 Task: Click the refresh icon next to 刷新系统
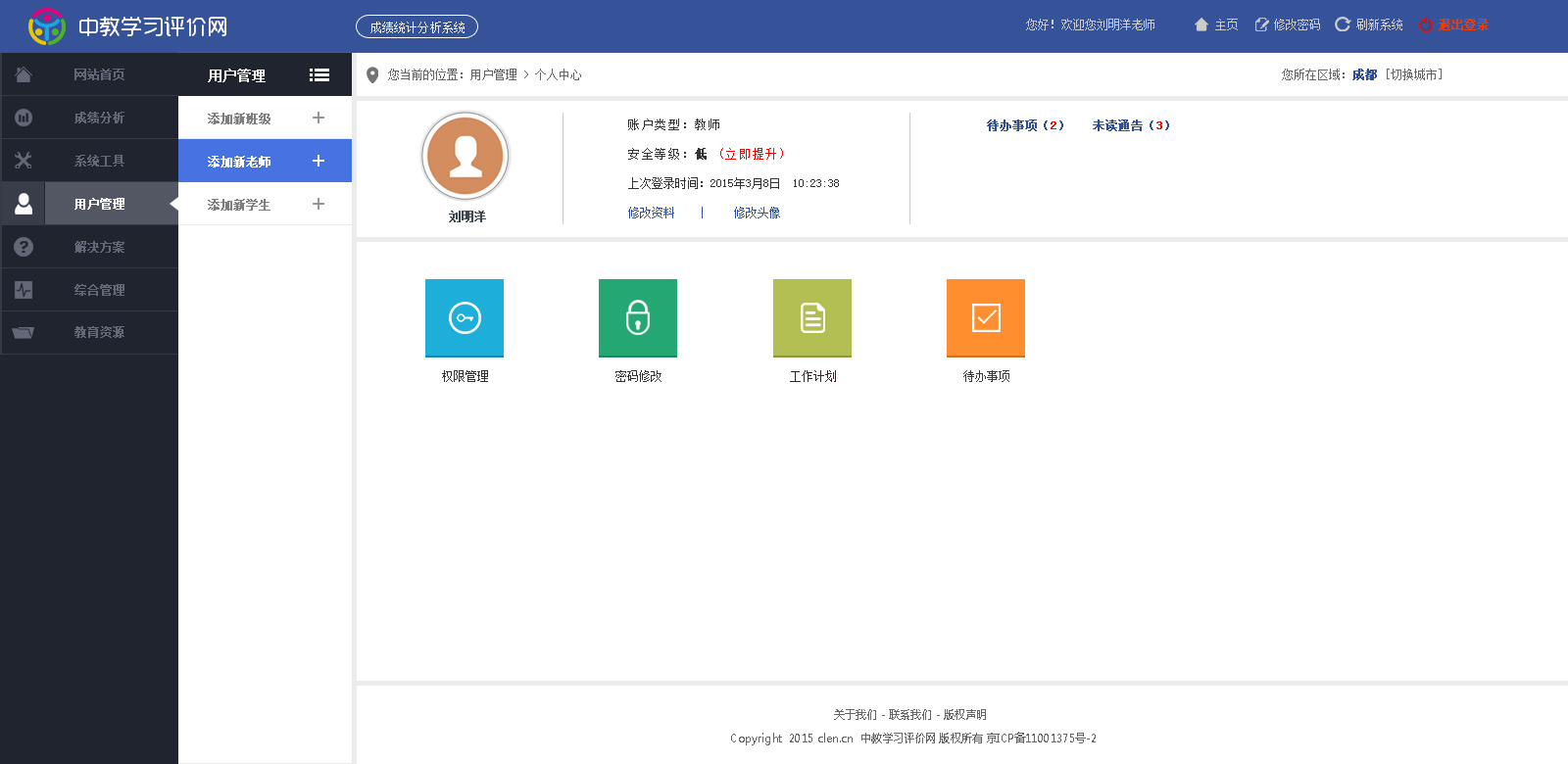(1343, 24)
